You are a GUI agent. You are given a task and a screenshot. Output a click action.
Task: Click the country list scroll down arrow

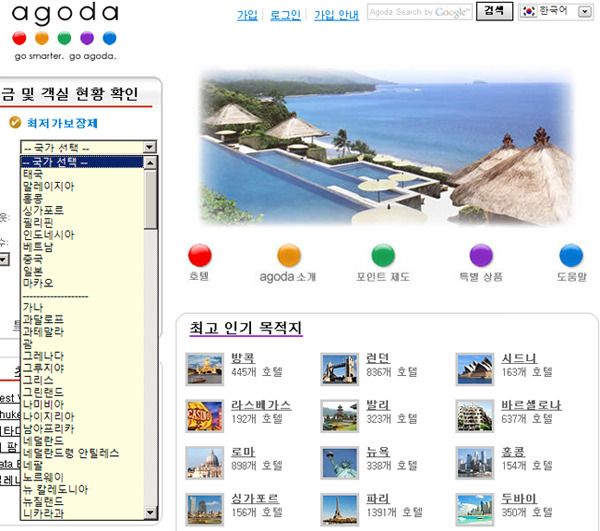click(150, 512)
